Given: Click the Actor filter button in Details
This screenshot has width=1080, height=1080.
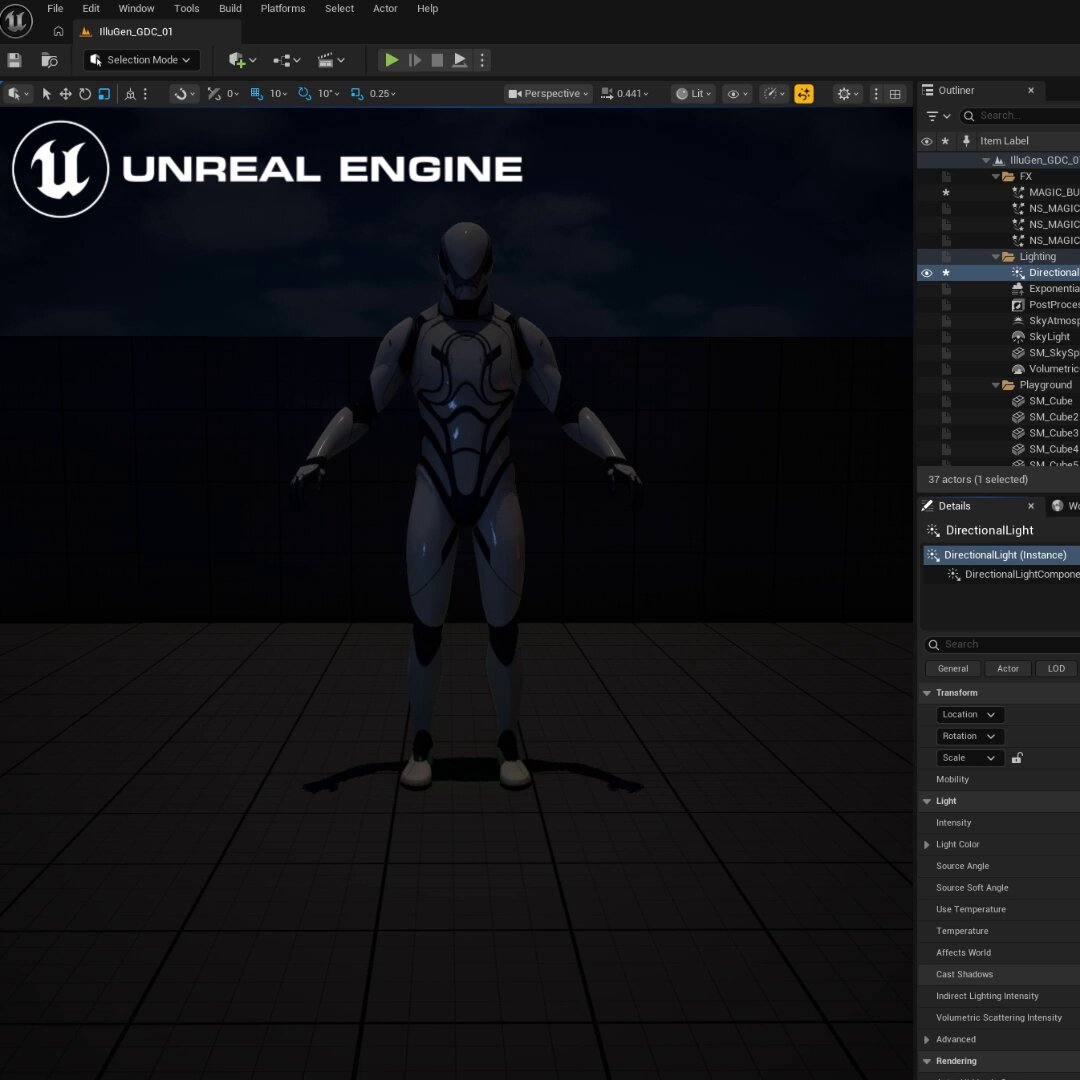Looking at the screenshot, I should click(1008, 669).
